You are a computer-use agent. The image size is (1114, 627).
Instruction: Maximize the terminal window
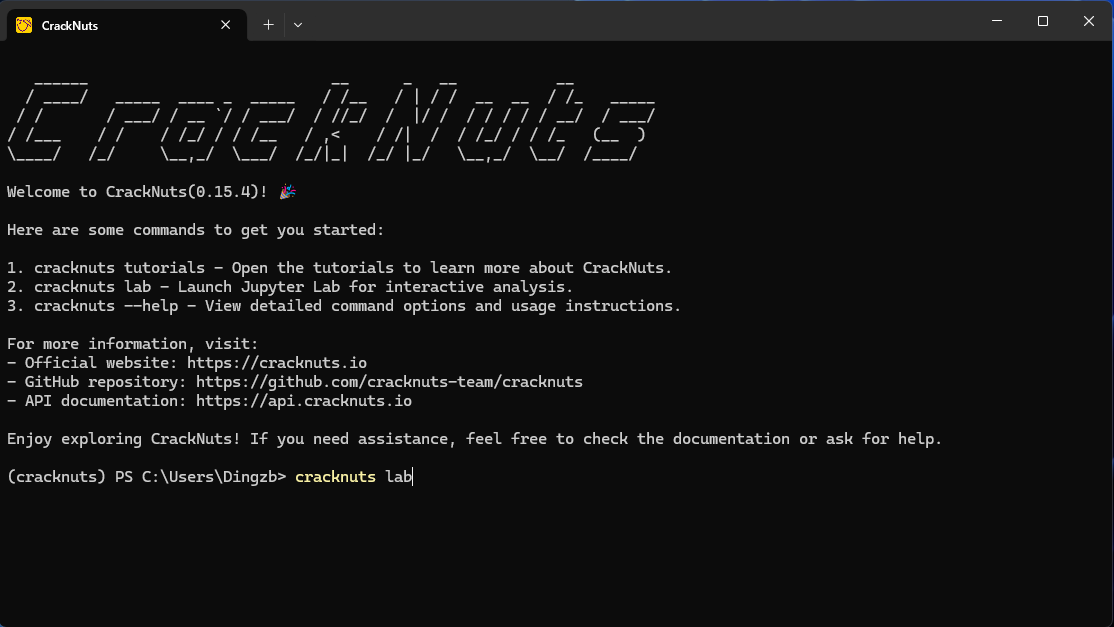click(x=1042, y=21)
